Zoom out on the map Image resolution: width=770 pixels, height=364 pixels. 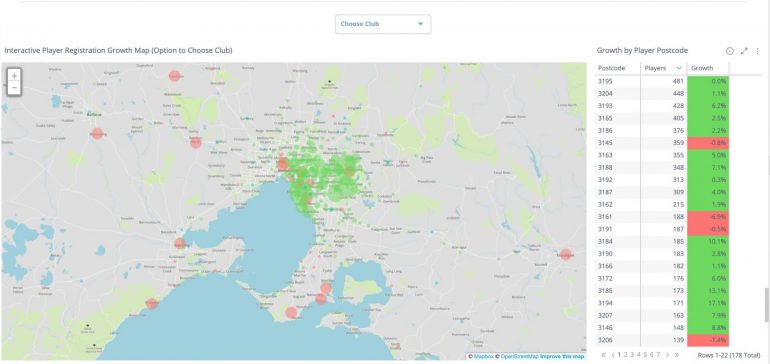[14, 88]
